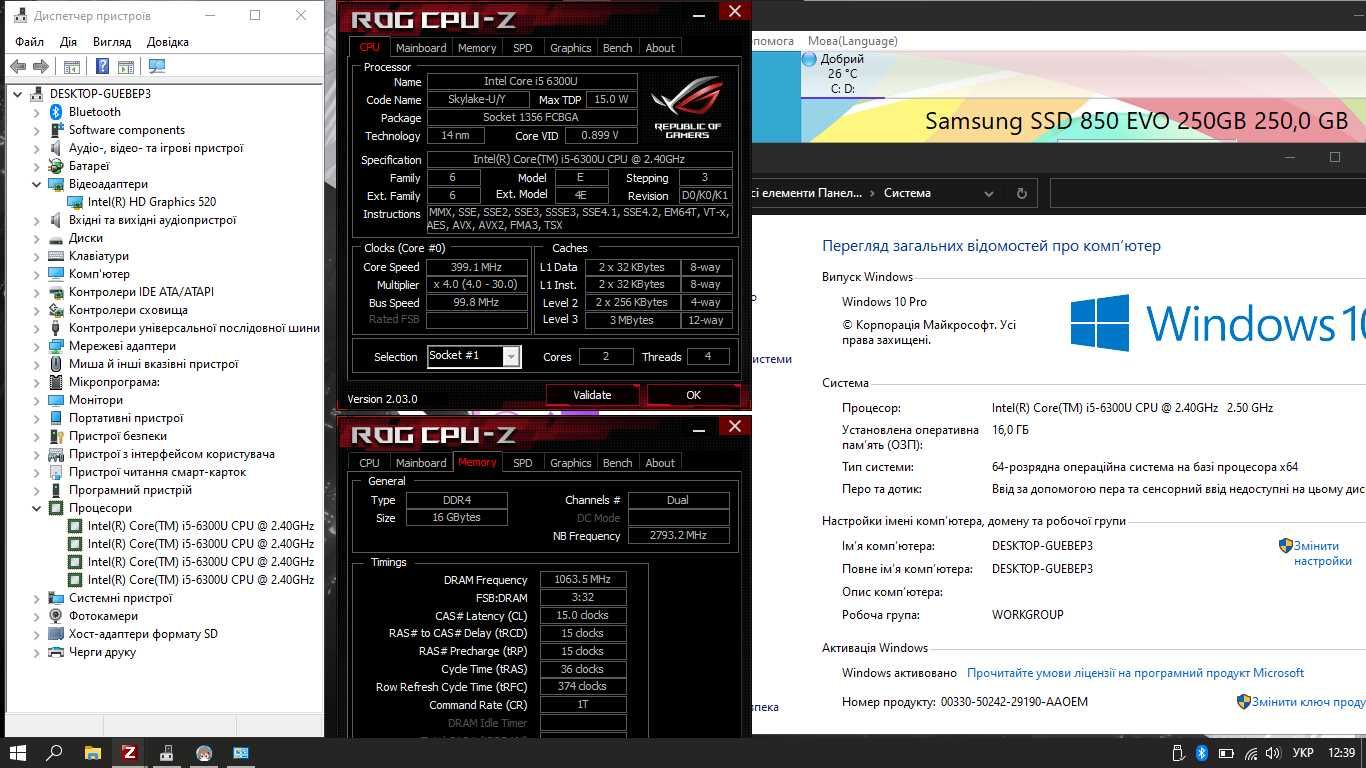
Task: Click the taskbar clock 12:39
Action: click(x=1342, y=753)
